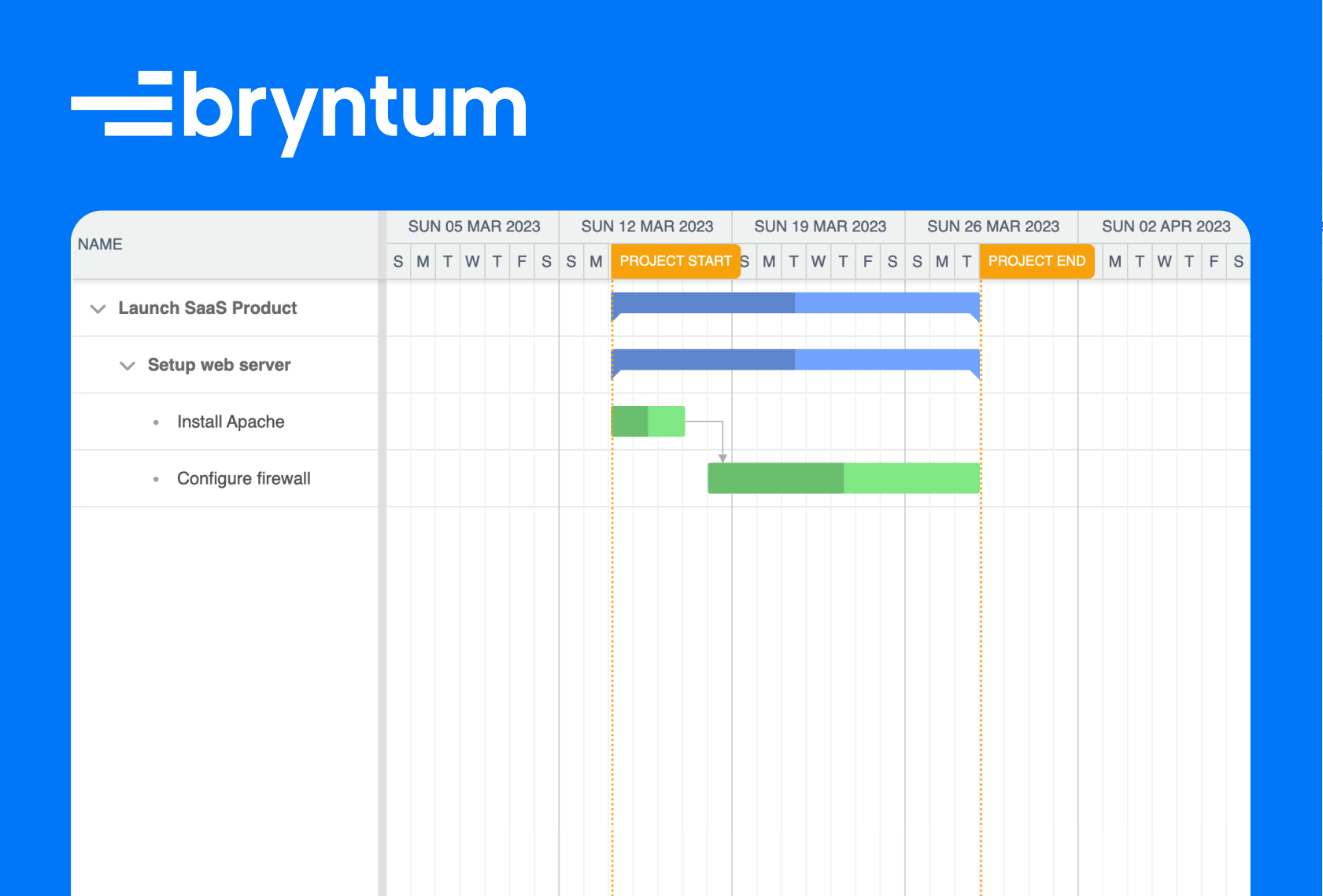This screenshot has width=1323, height=896.
Task: Click the green progress portion of Install Apache
Action: click(x=630, y=421)
